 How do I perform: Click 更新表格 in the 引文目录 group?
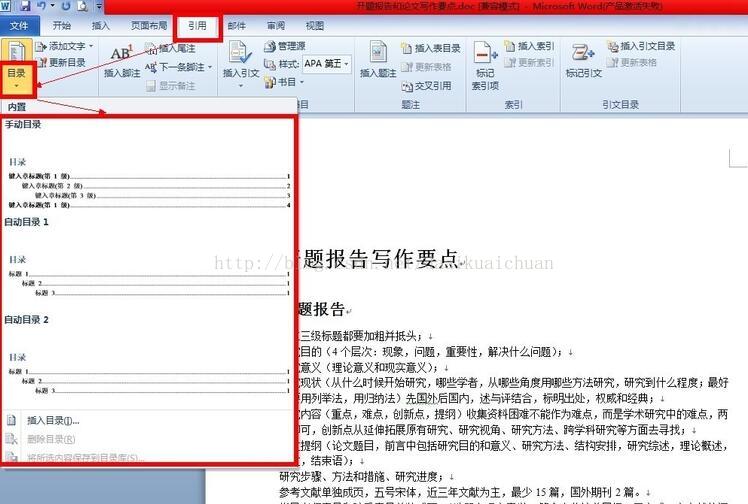point(632,62)
